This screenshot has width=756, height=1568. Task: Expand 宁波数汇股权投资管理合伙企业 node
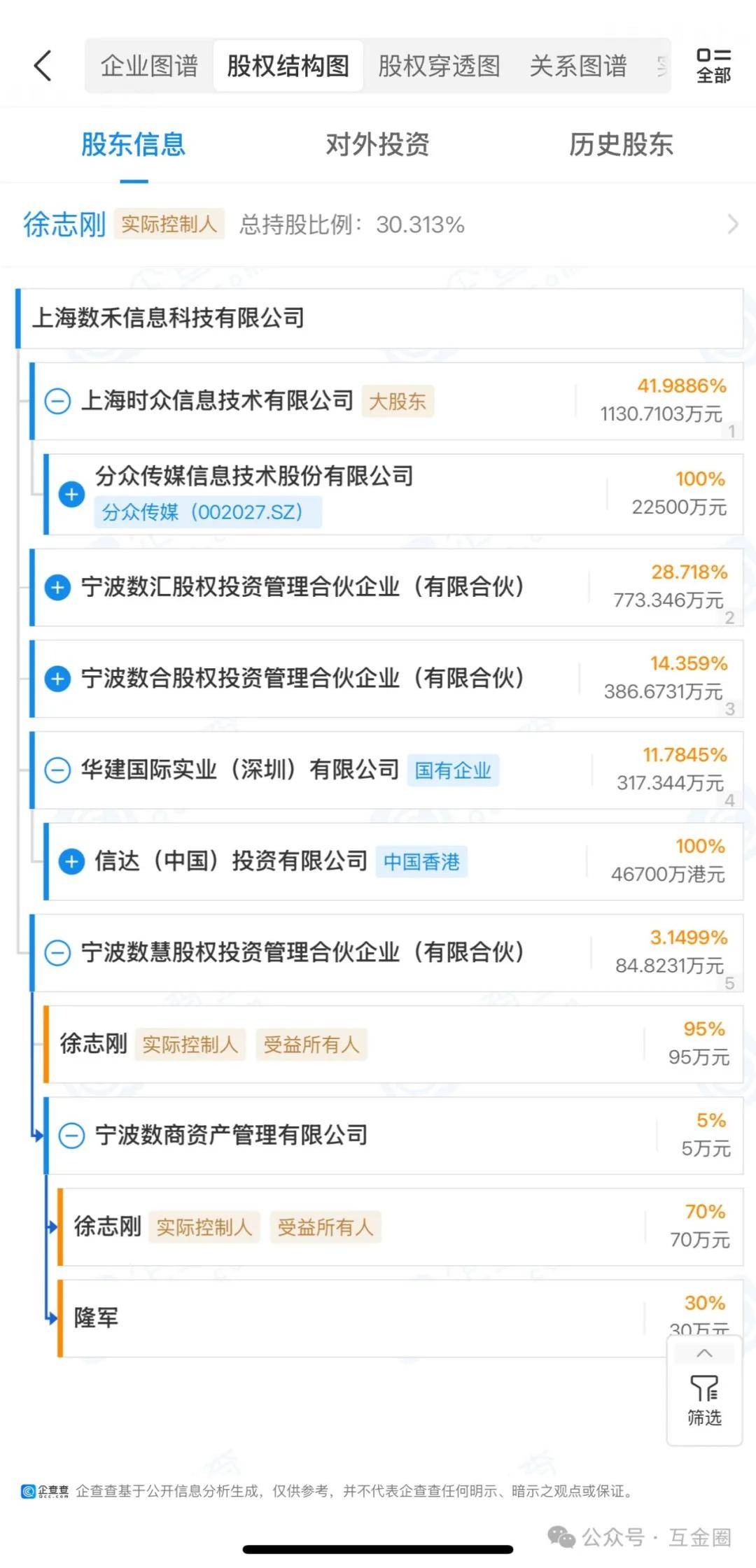click(x=57, y=587)
